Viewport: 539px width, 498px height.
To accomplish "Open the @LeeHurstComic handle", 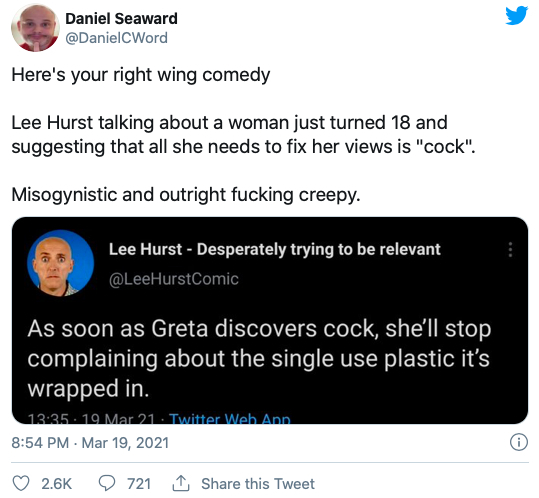I will click(174, 279).
